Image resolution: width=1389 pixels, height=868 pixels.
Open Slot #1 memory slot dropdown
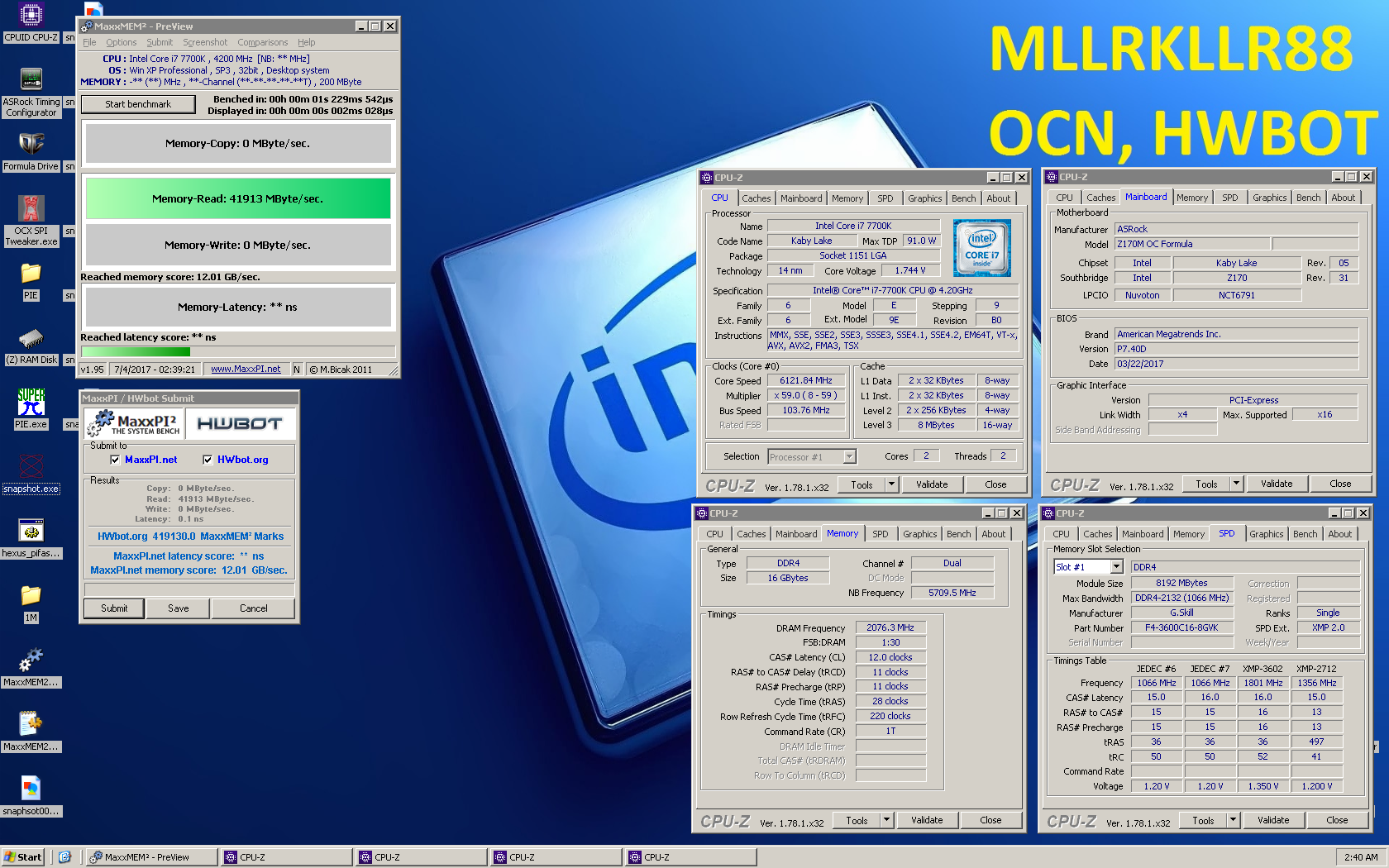tap(1116, 567)
